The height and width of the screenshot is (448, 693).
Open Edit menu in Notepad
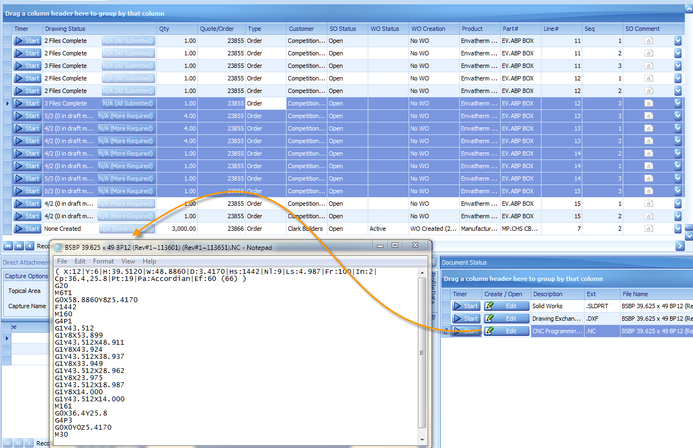(x=80, y=261)
